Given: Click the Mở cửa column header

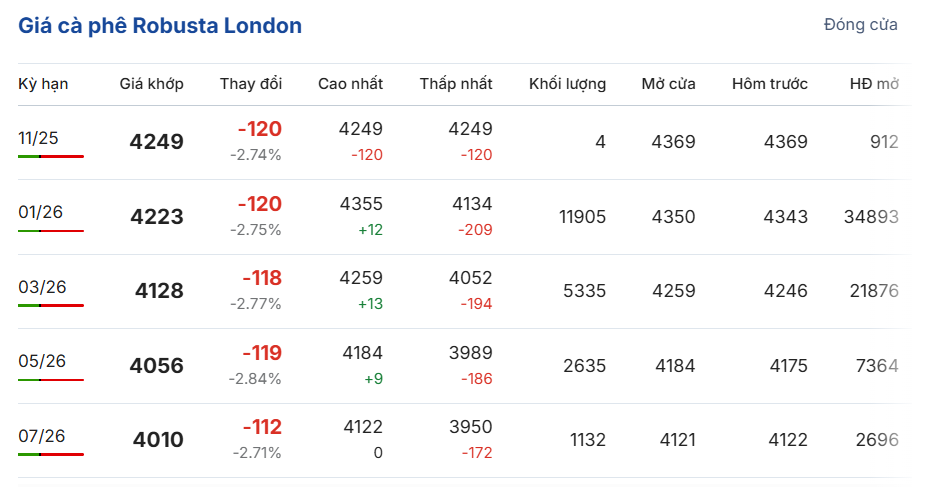Looking at the screenshot, I should [668, 84].
